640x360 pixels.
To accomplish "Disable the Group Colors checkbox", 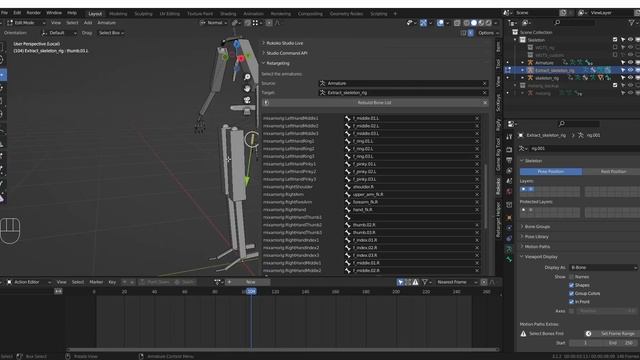I will pos(571,293).
